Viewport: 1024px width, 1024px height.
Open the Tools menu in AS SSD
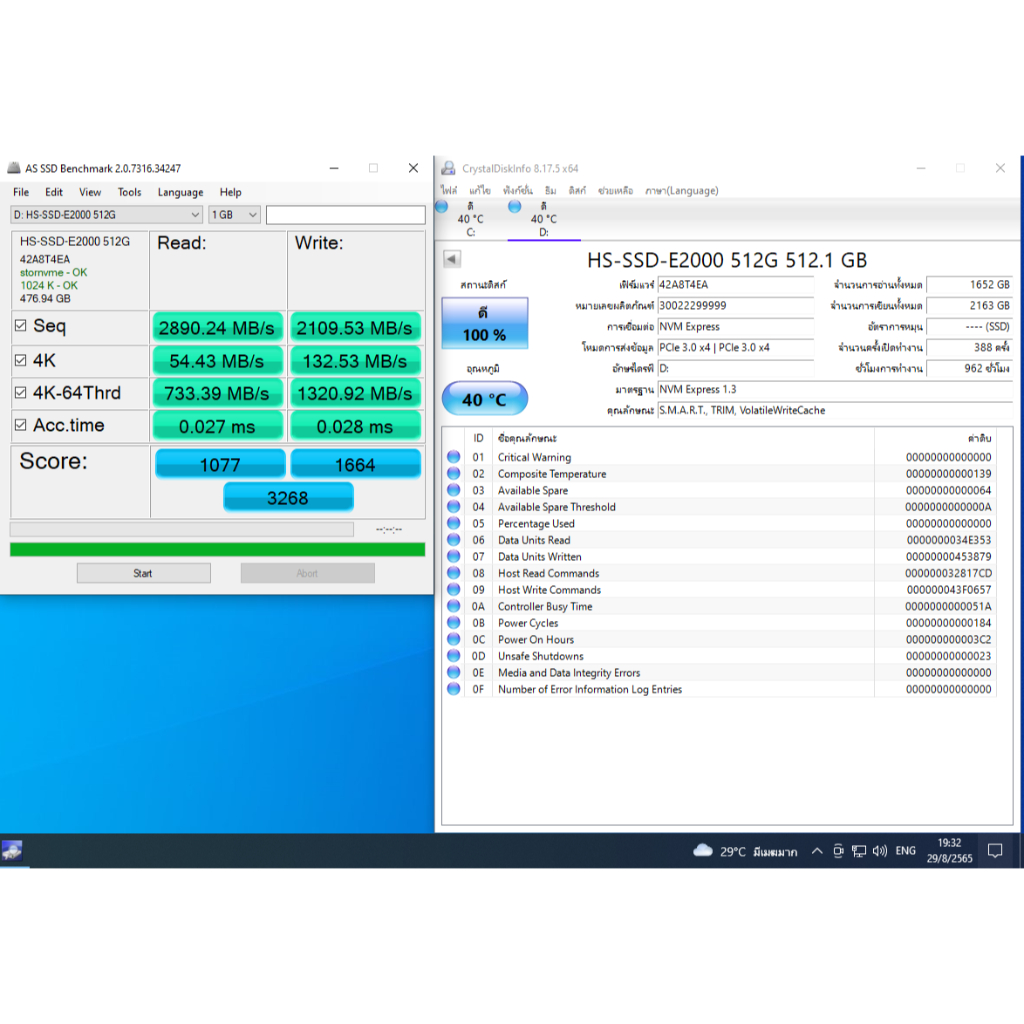(x=129, y=192)
